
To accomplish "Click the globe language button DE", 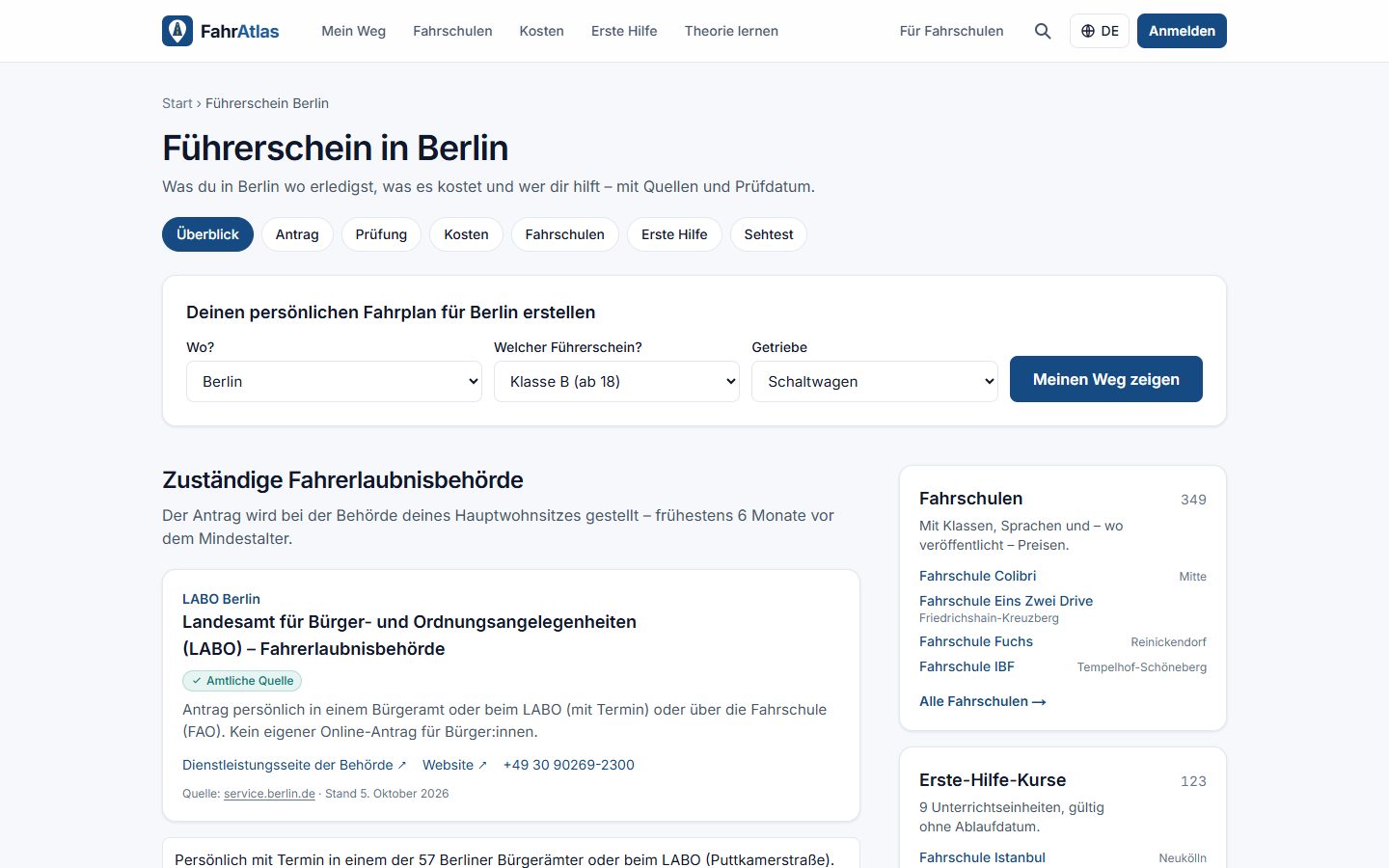I will click(1100, 31).
